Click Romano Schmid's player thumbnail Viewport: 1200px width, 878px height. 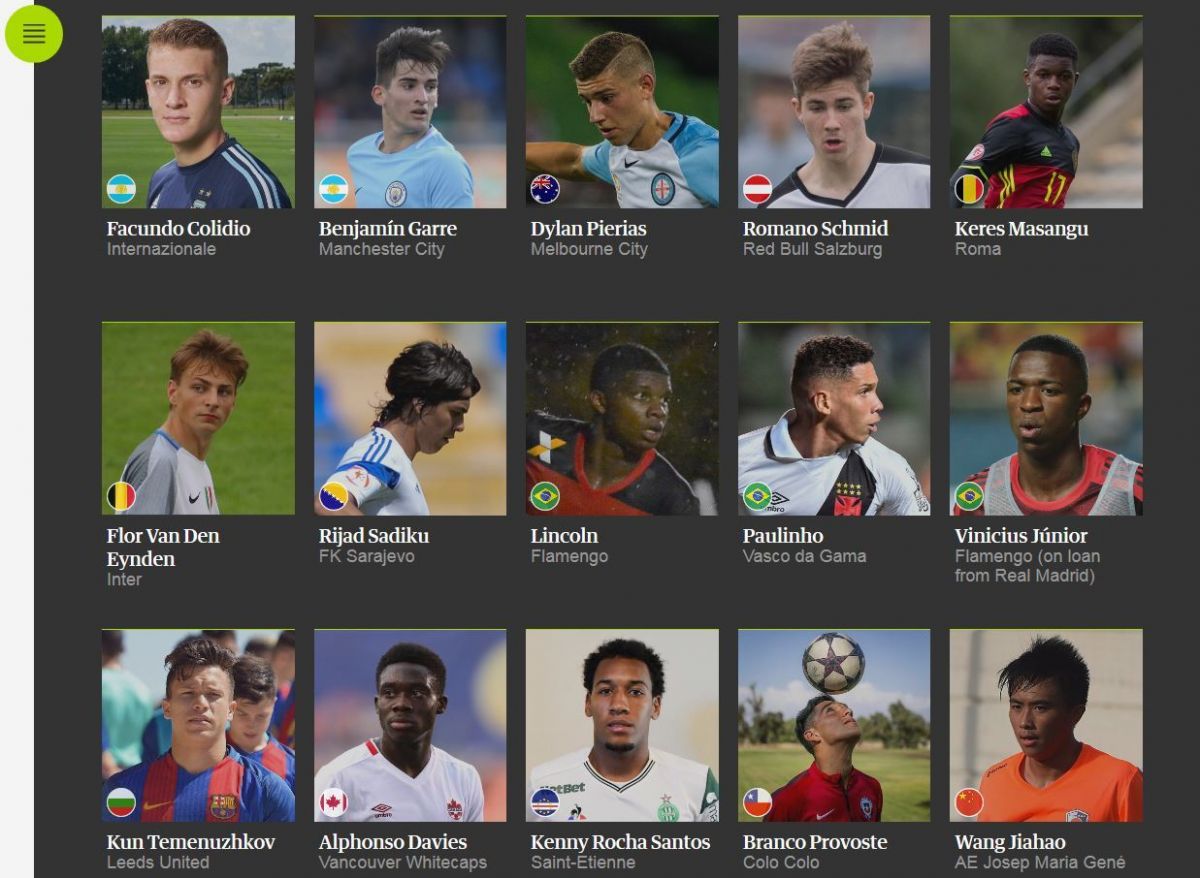(x=834, y=112)
